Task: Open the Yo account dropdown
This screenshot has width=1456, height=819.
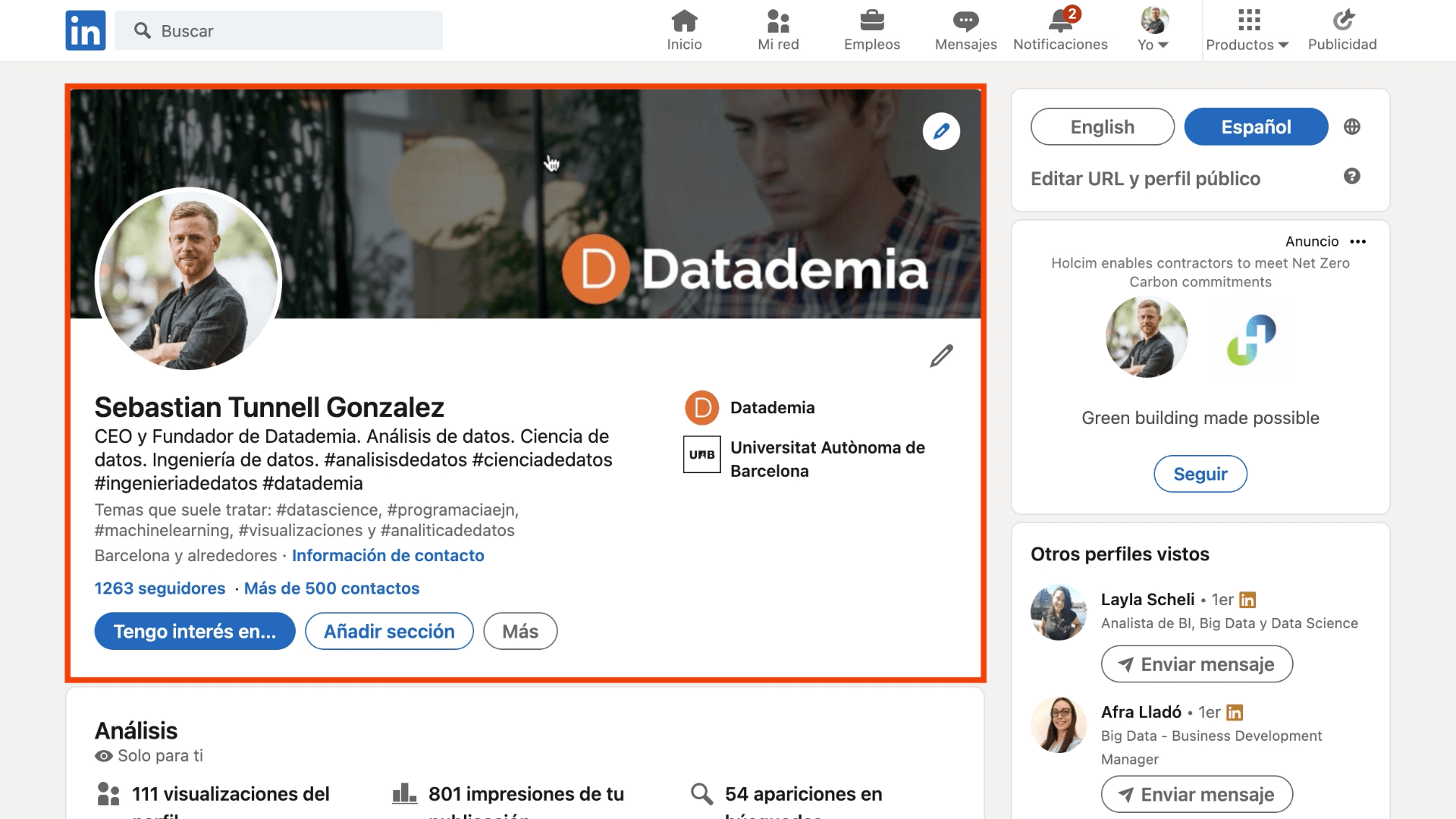Action: [x=1152, y=30]
